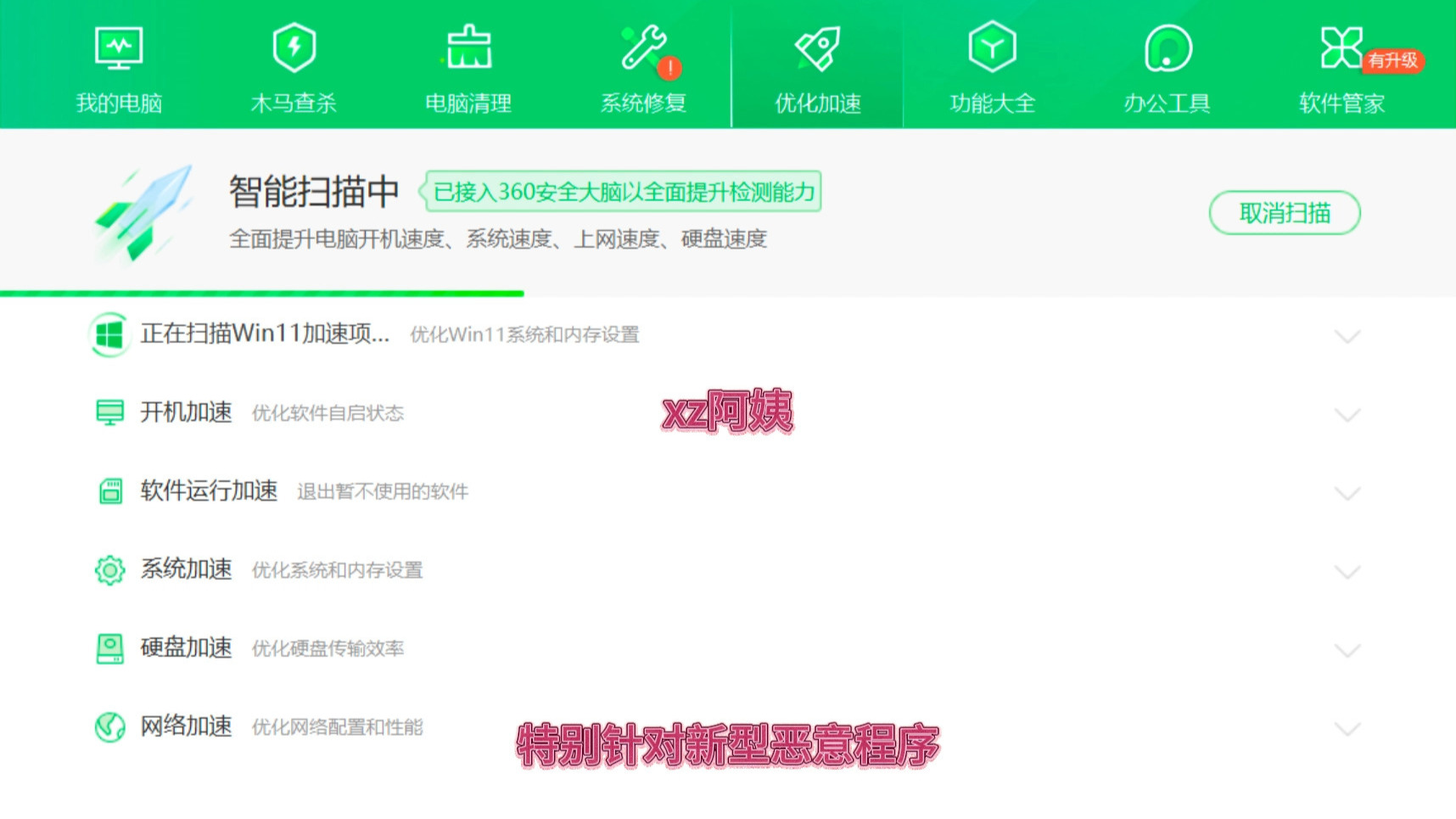
Task: Click the 电脑清理 broom icon
Action: coord(468,48)
